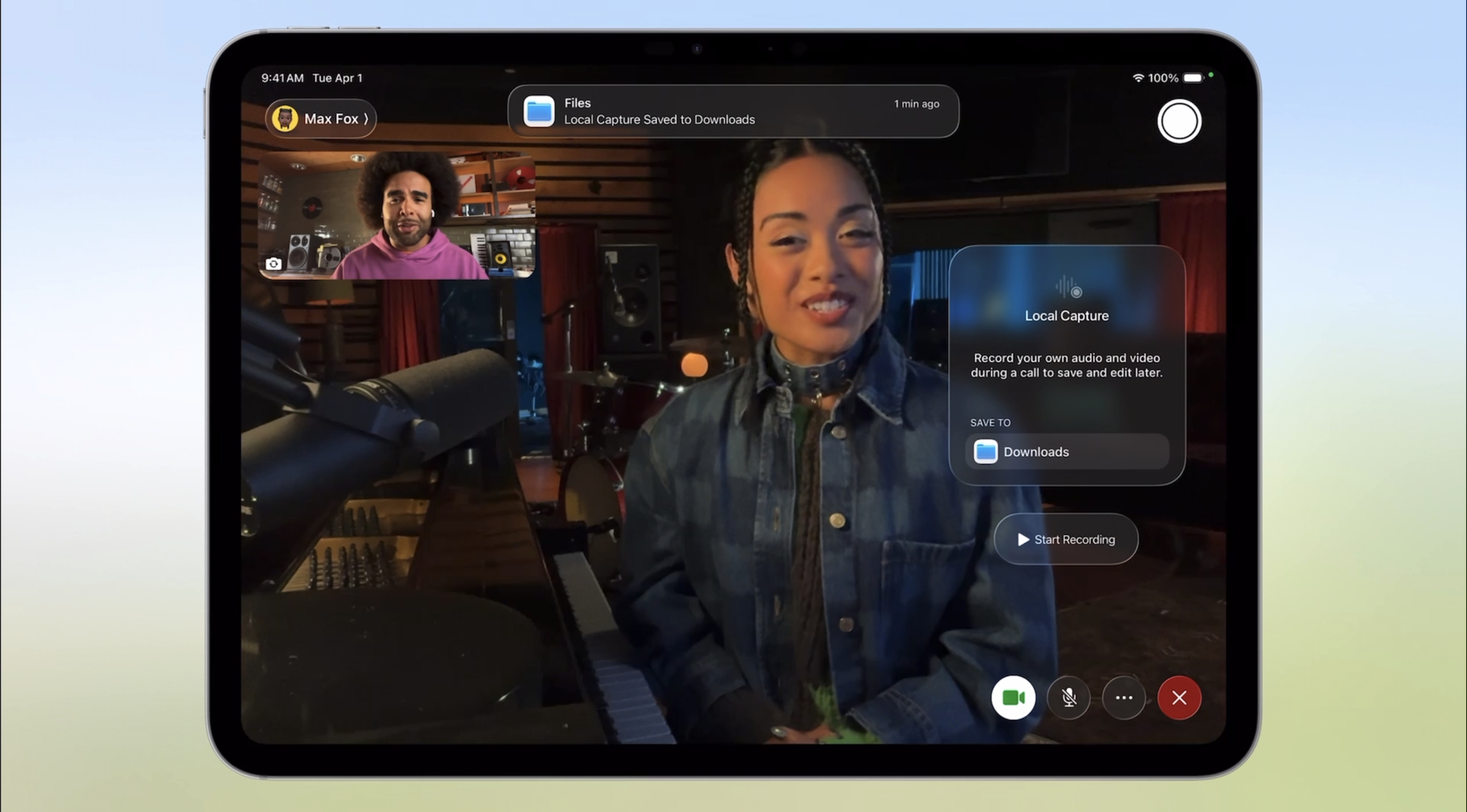
Task: Select the self-view video thumbnail
Action: click(397, 216)
